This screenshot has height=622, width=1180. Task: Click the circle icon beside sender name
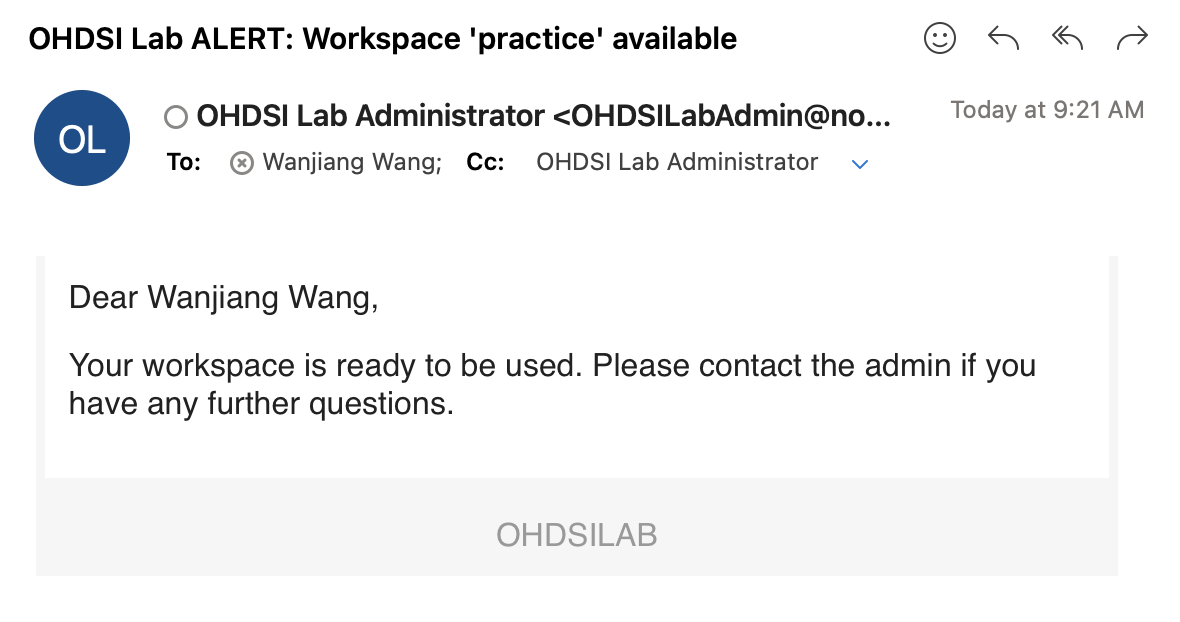(x=175, y=116)
